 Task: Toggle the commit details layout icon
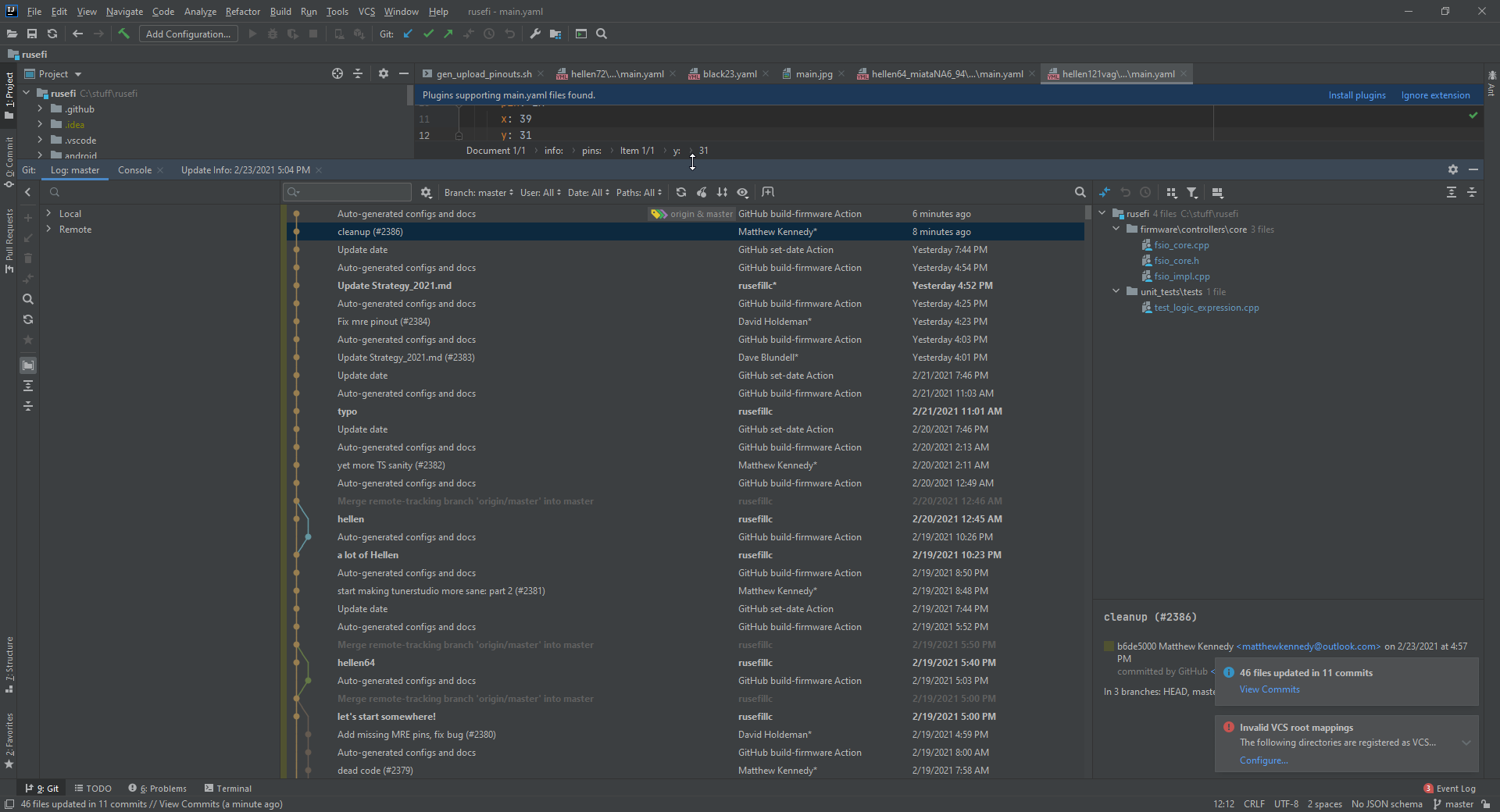tap(1217, 192)
